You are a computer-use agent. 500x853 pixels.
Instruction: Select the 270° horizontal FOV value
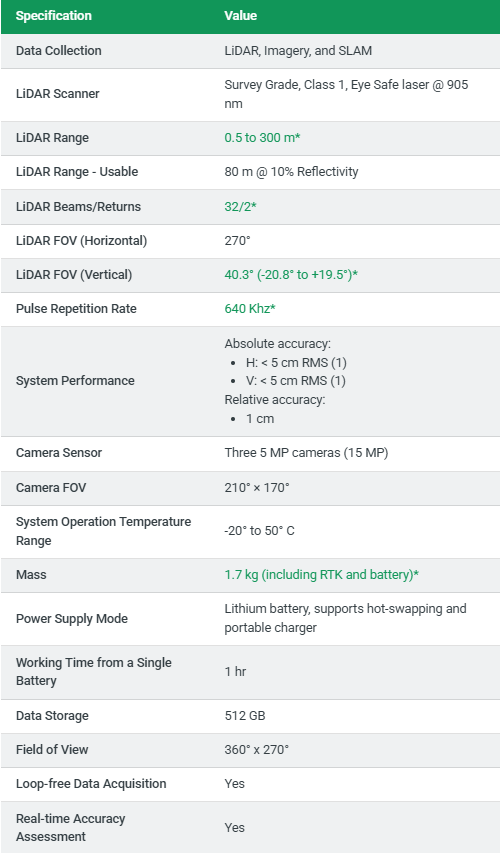tap(237, 240)
